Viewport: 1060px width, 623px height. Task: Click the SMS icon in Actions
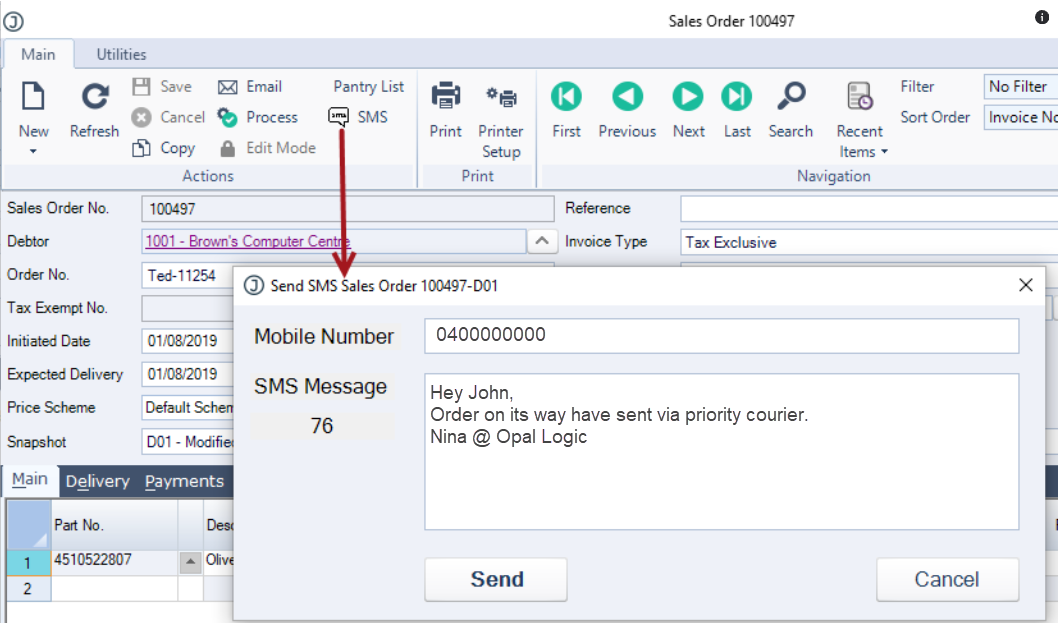pos(338,117)
